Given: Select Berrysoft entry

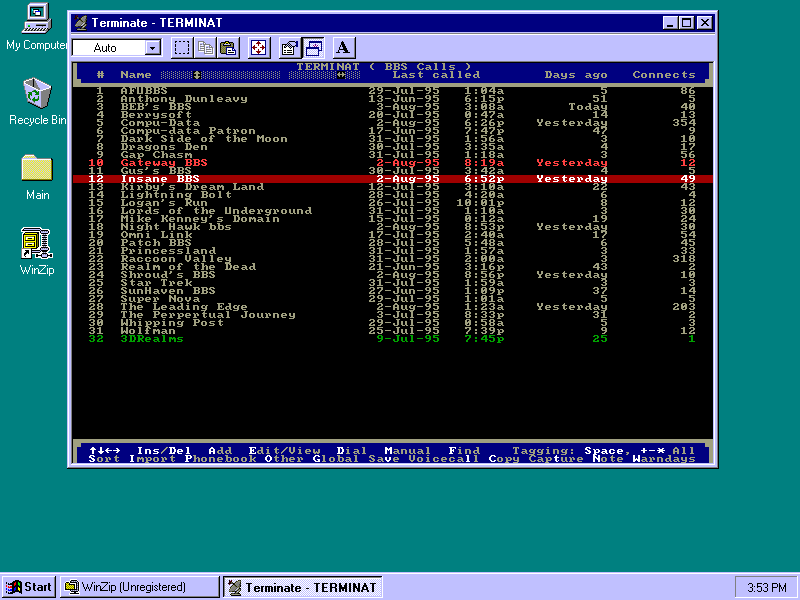Looking at the screenshot, I should click(x=393, y=115).
